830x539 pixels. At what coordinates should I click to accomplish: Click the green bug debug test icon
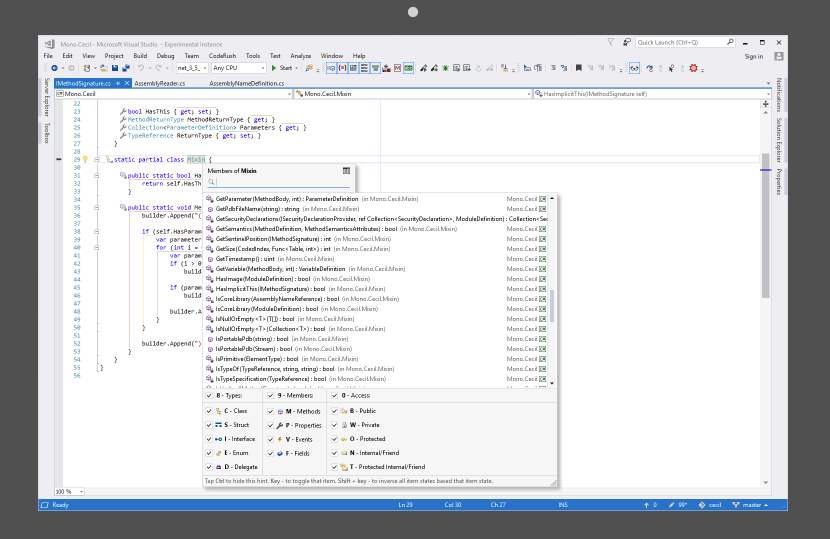click(x=445, y=68)
